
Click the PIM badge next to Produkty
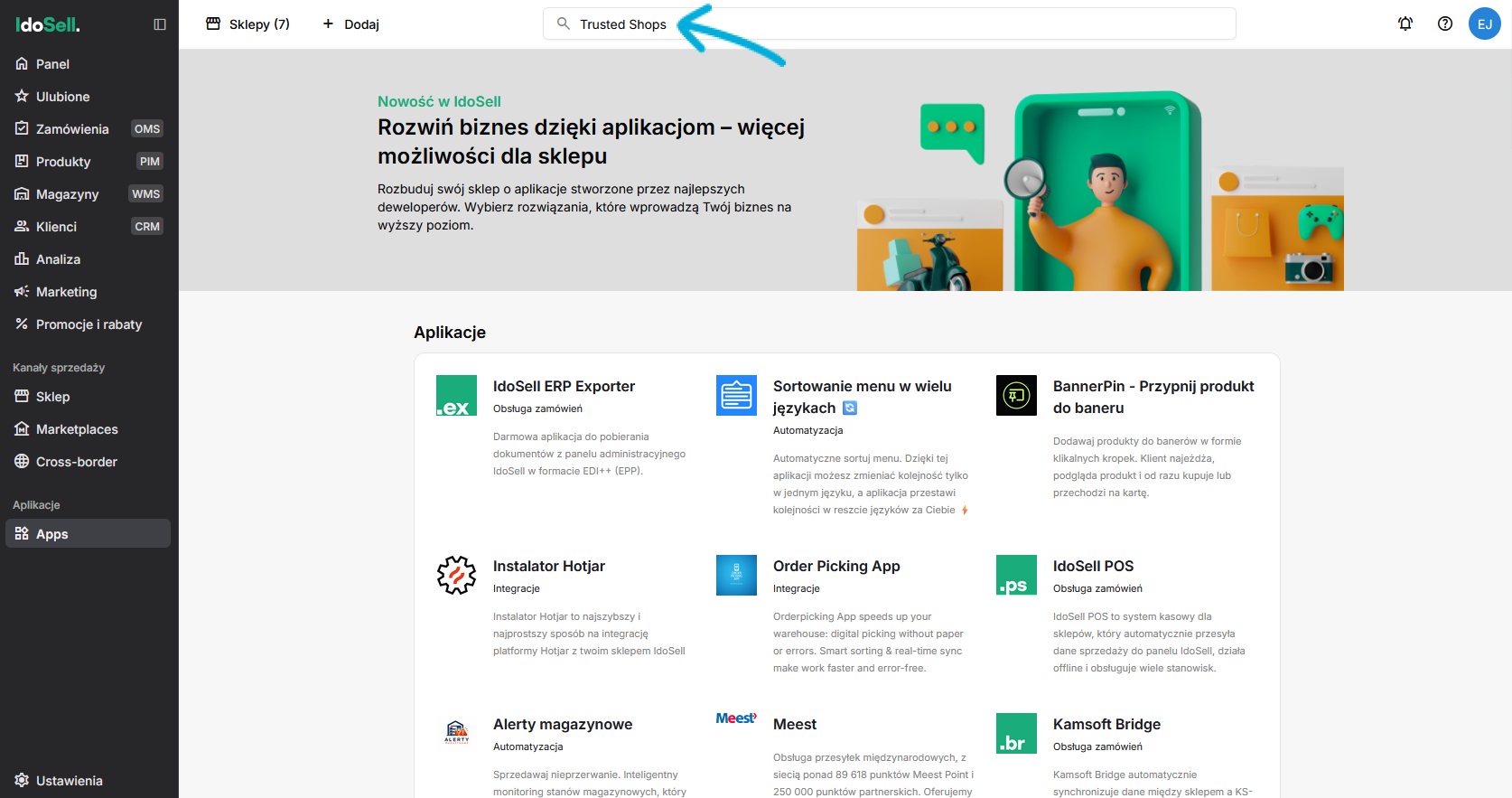(x=150, y=162)
